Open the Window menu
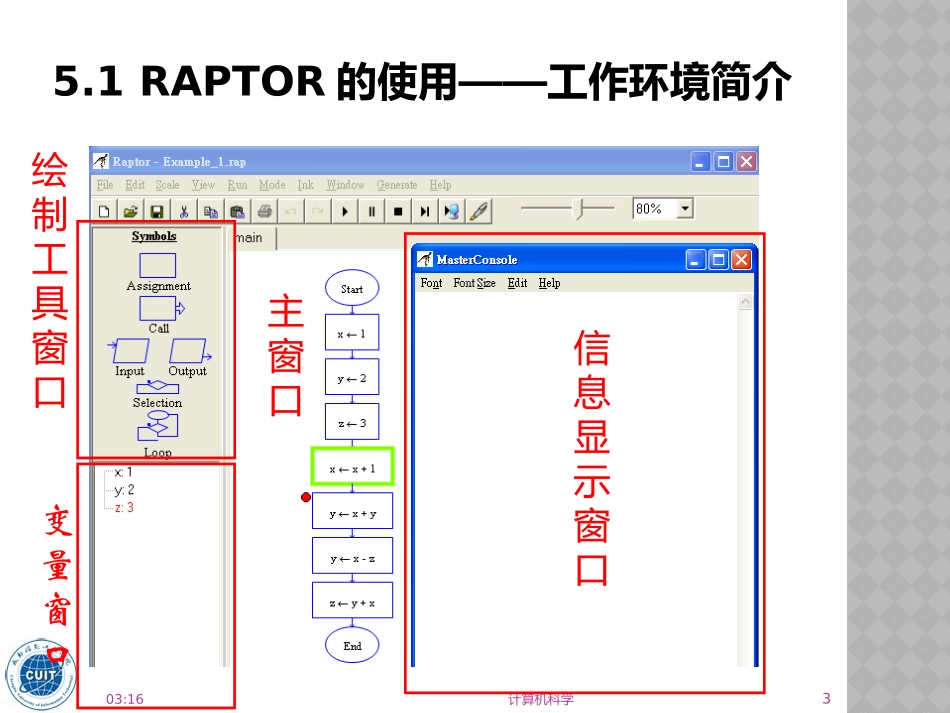950x713 pixels. [x=345, y=185]
